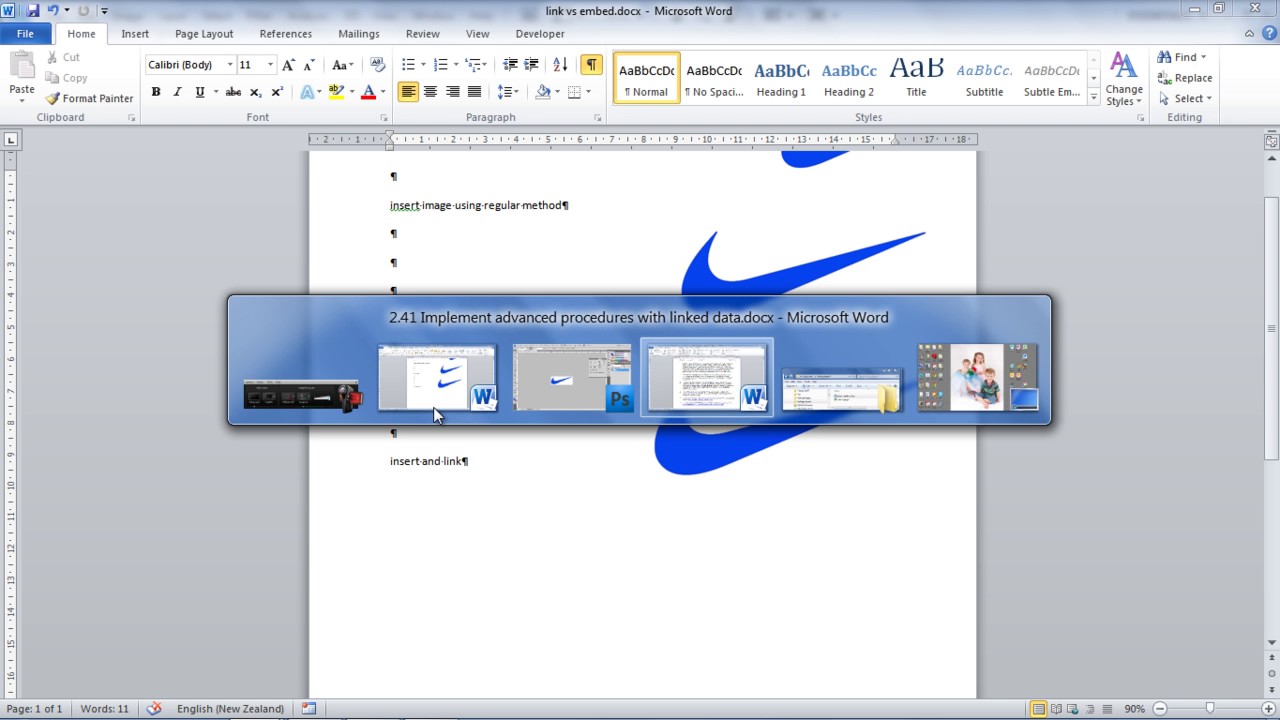This screenshot has height=720, width=1280.
Task: Switch to the Insert tab
Action: click(x=135, y=34)
